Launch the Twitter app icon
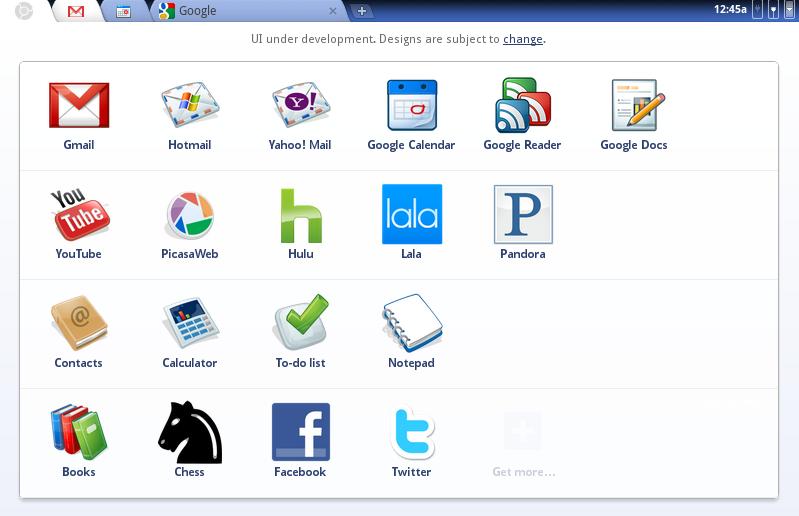The image size is (799, 516). click(413, 433)
